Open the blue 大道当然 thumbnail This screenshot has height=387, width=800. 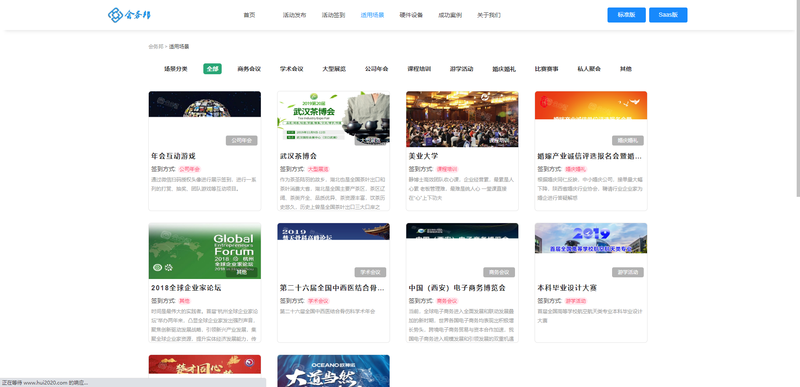pyautogui.click(x=333, y=371)
